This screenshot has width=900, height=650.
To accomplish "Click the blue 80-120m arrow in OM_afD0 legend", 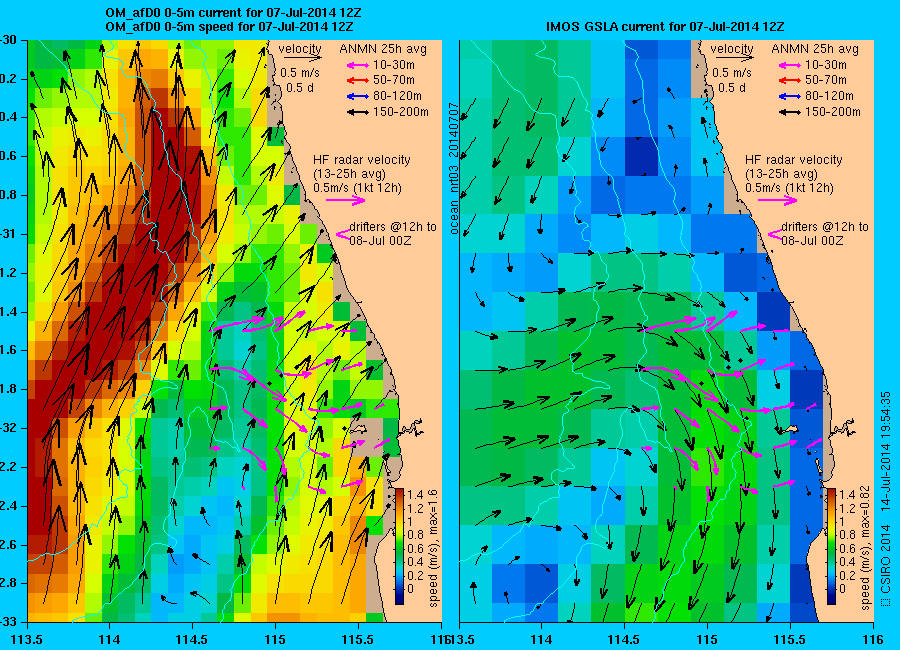I will pos(358,96).
